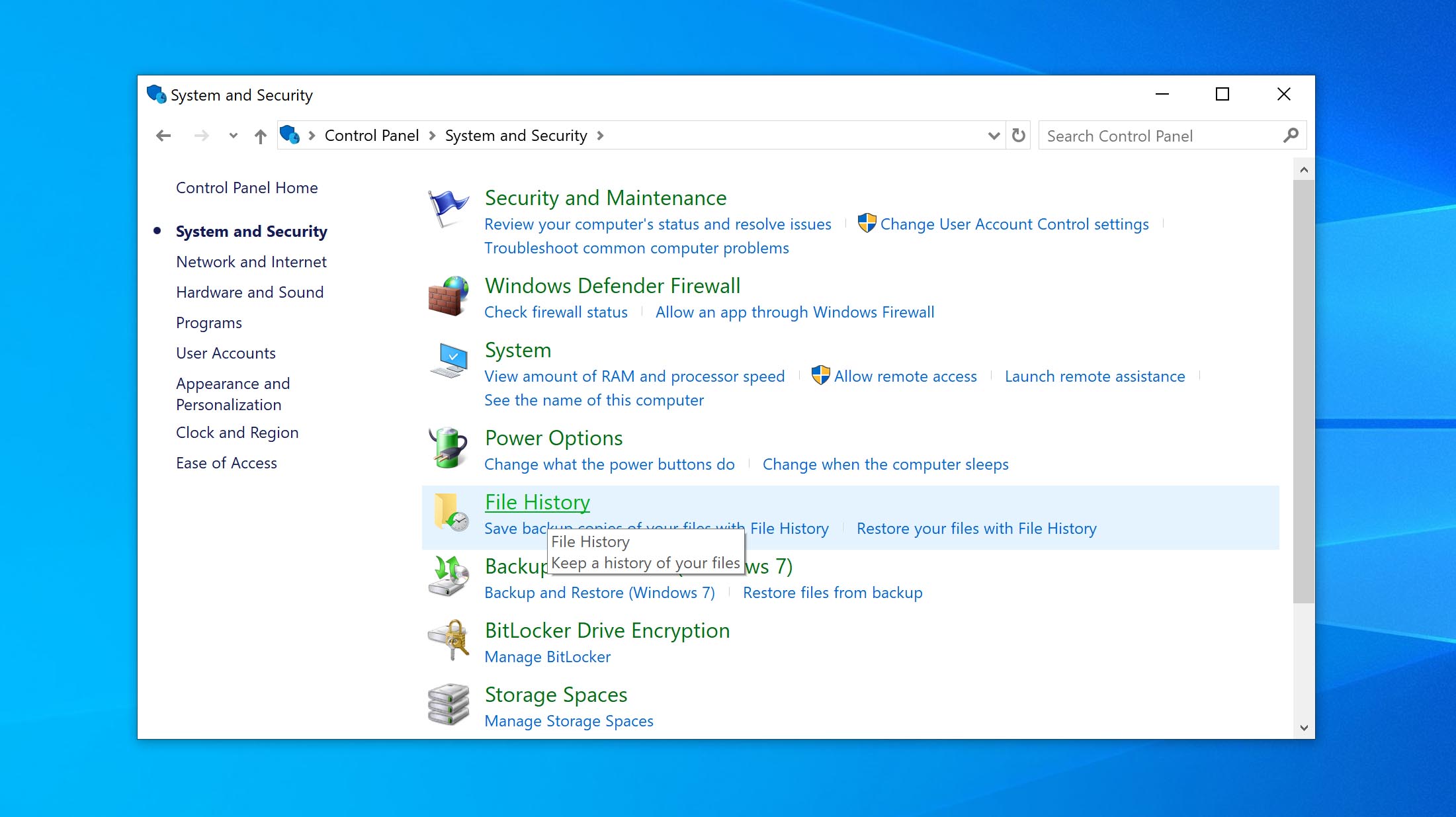Expand the address bar history dropdown
Viewport: 1456px width, 817px height.
pos(993,136)
